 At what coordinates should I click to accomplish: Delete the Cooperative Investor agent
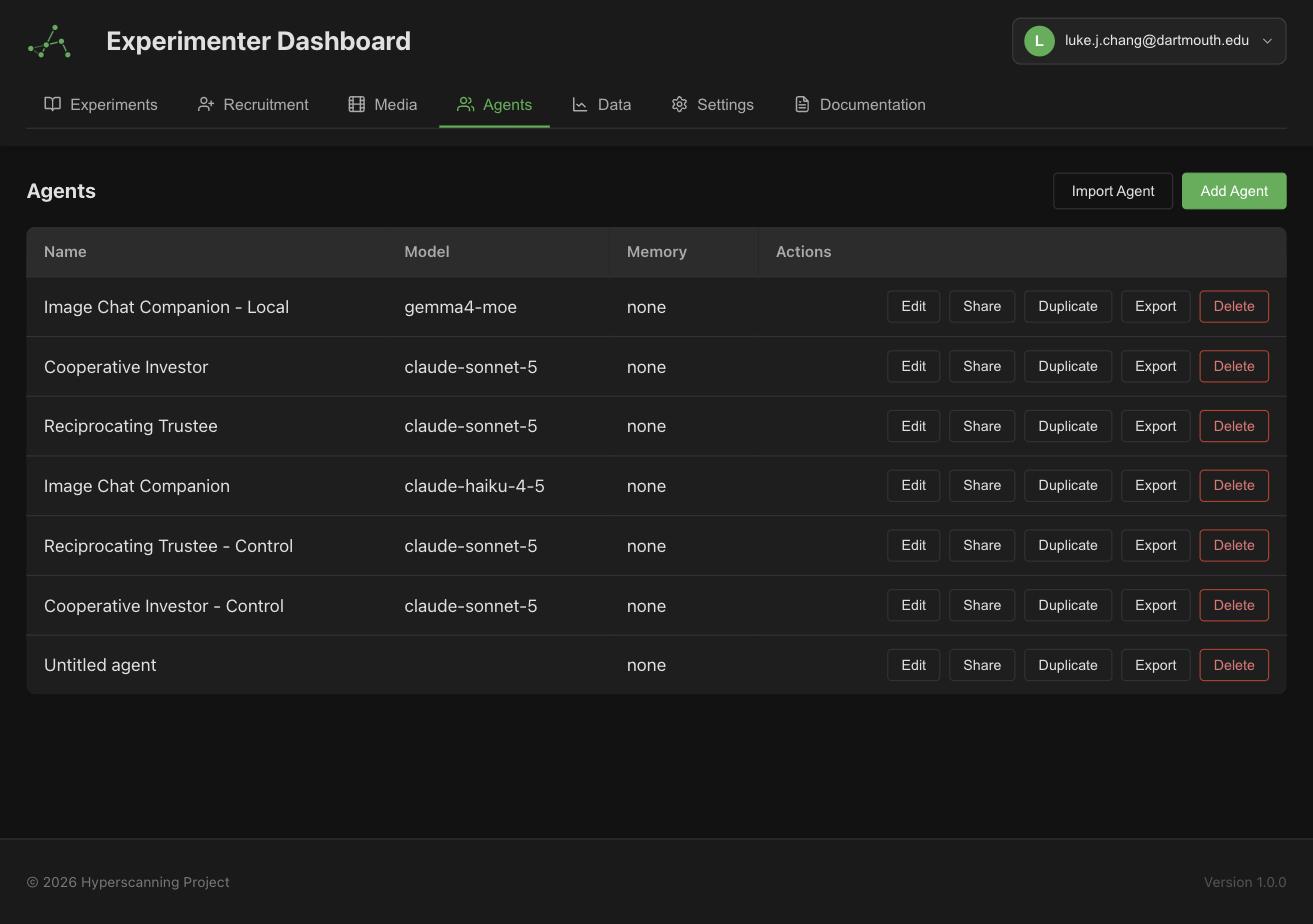tap(1234, 366)
